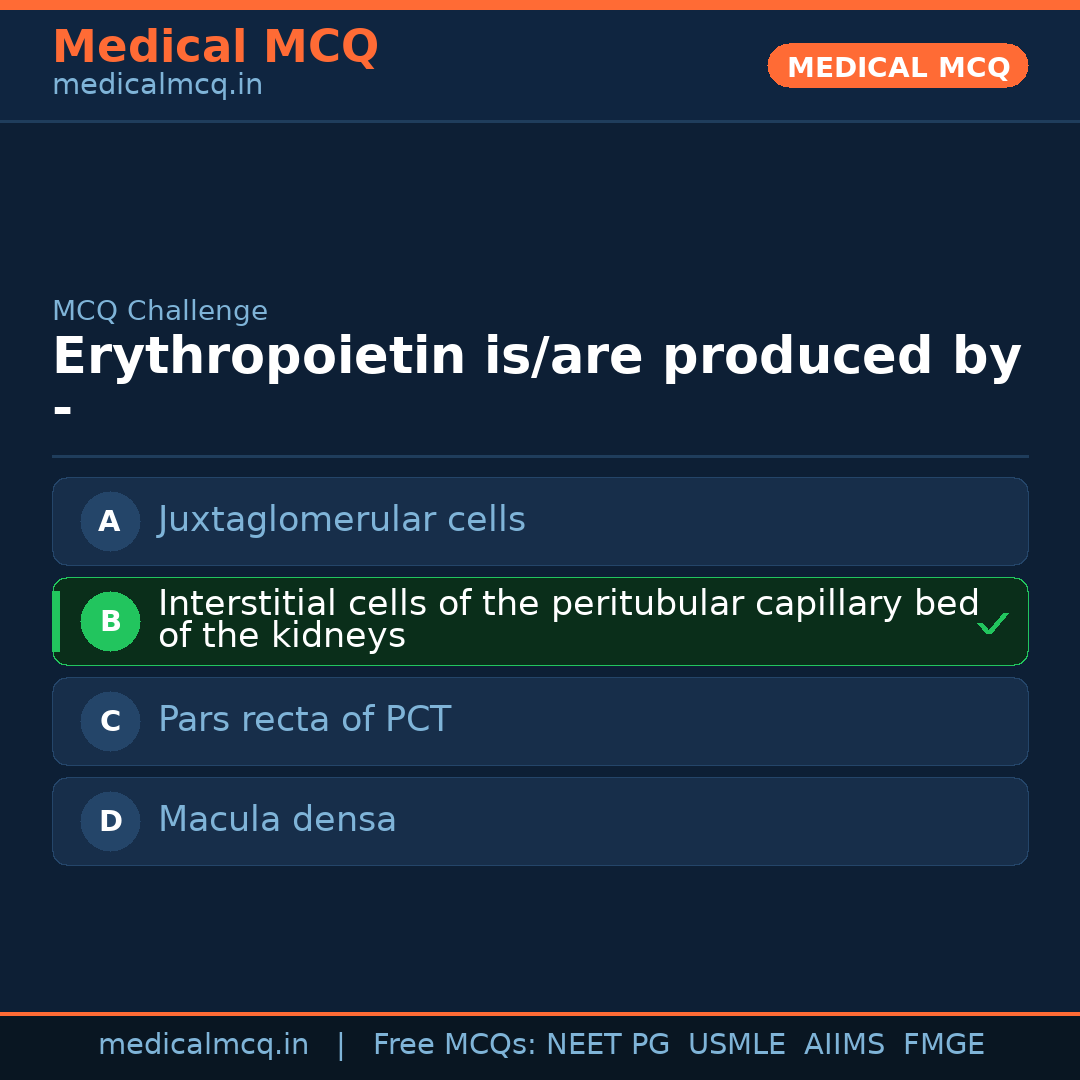Click the large orange Medical MCQ title
The width and height of the screenshot is (1080, 1080).
point(215,47)
